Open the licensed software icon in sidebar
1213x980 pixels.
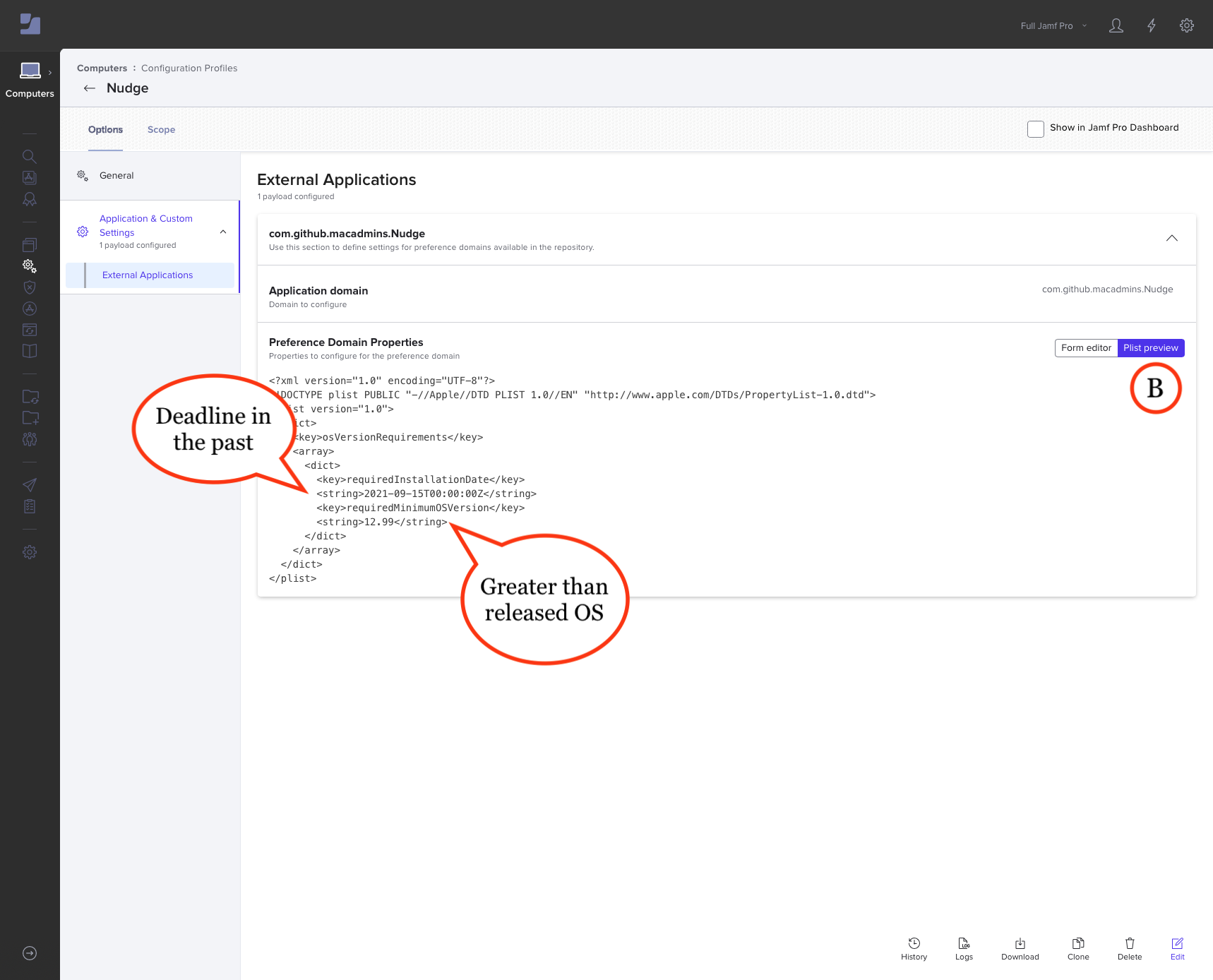click(30, 178)
